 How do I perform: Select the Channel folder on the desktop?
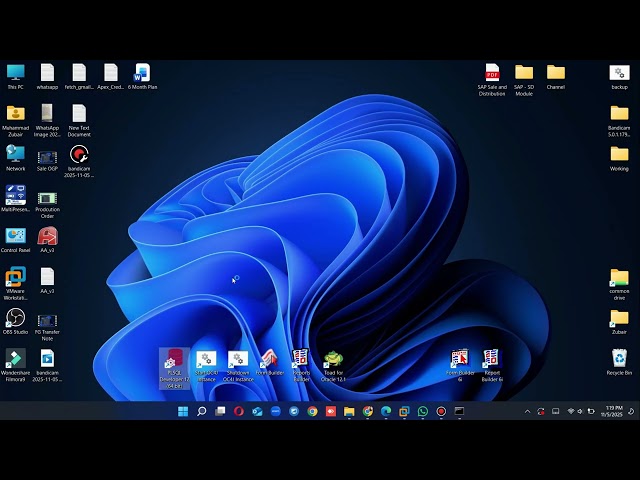coord(556,77)
